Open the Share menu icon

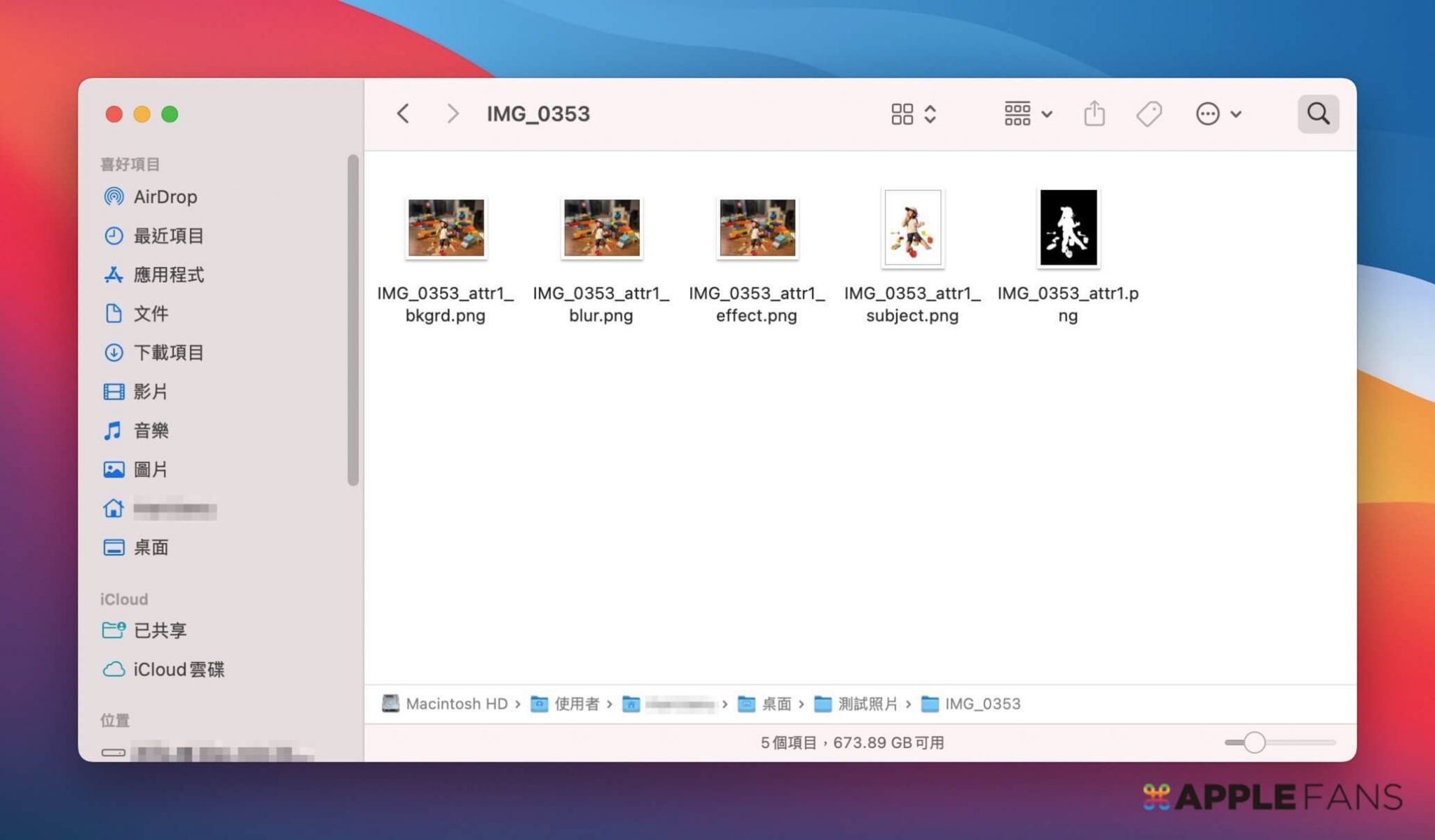coord(1094,113)
